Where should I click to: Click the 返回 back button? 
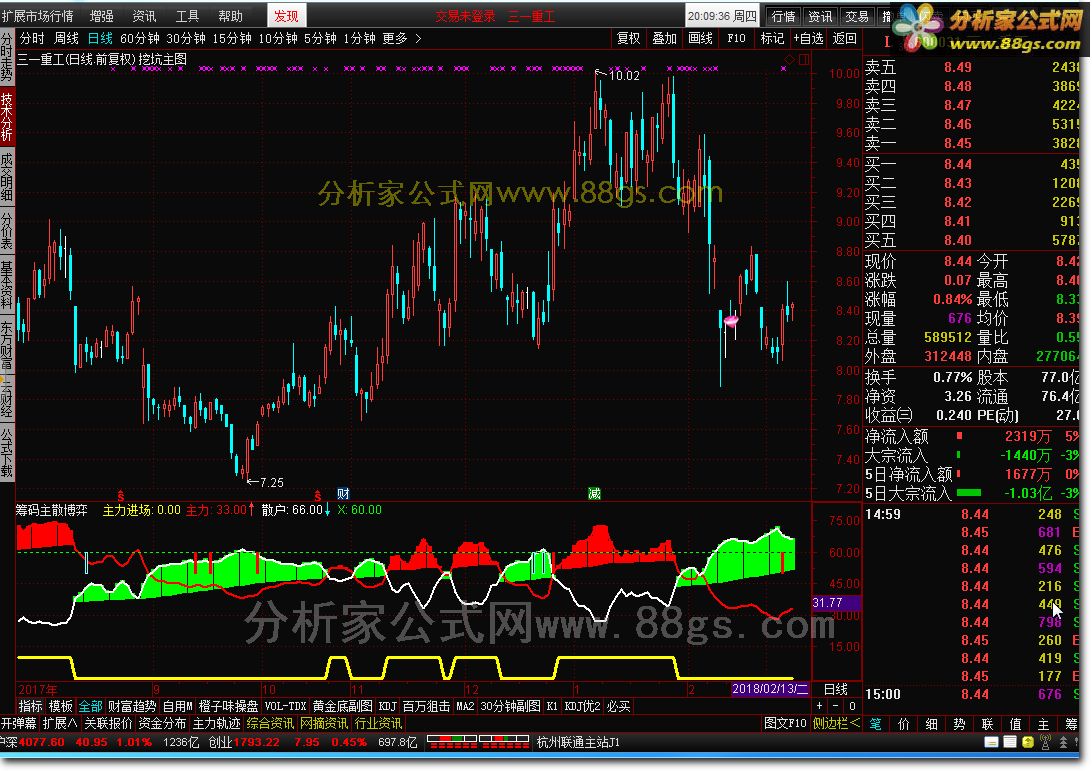click(845, 38)
